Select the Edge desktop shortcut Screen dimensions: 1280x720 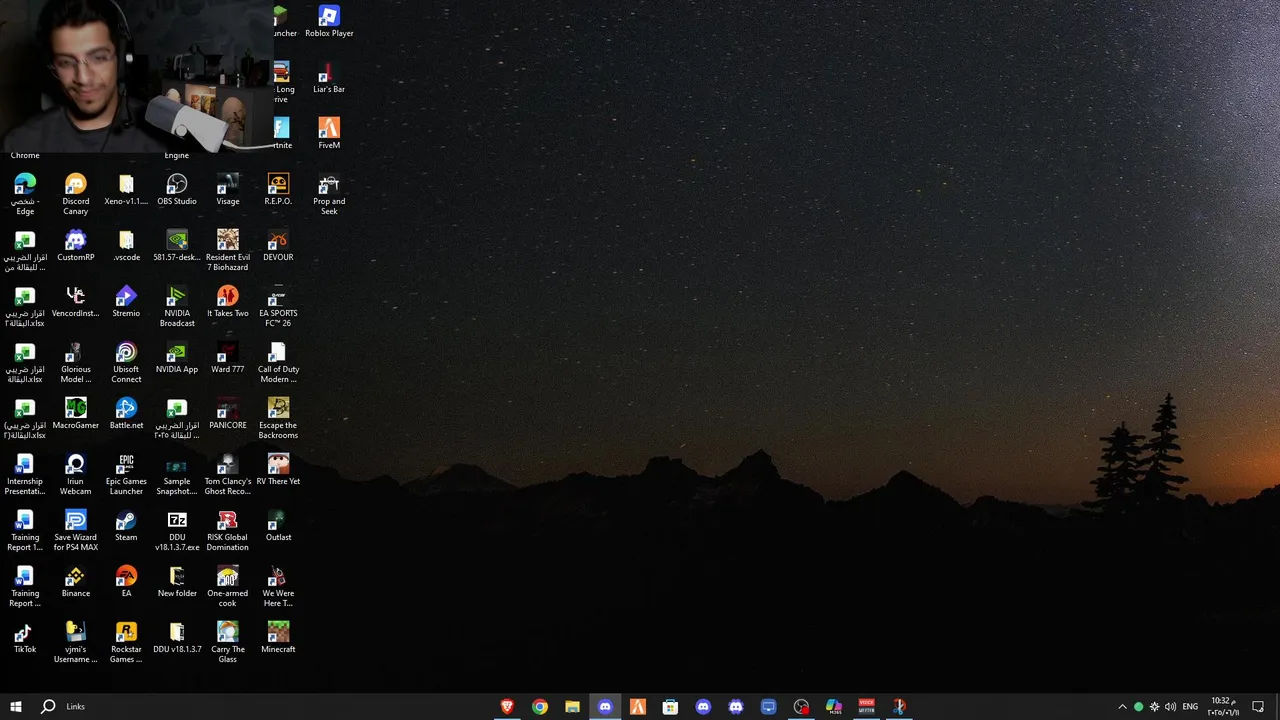(25, 194)
